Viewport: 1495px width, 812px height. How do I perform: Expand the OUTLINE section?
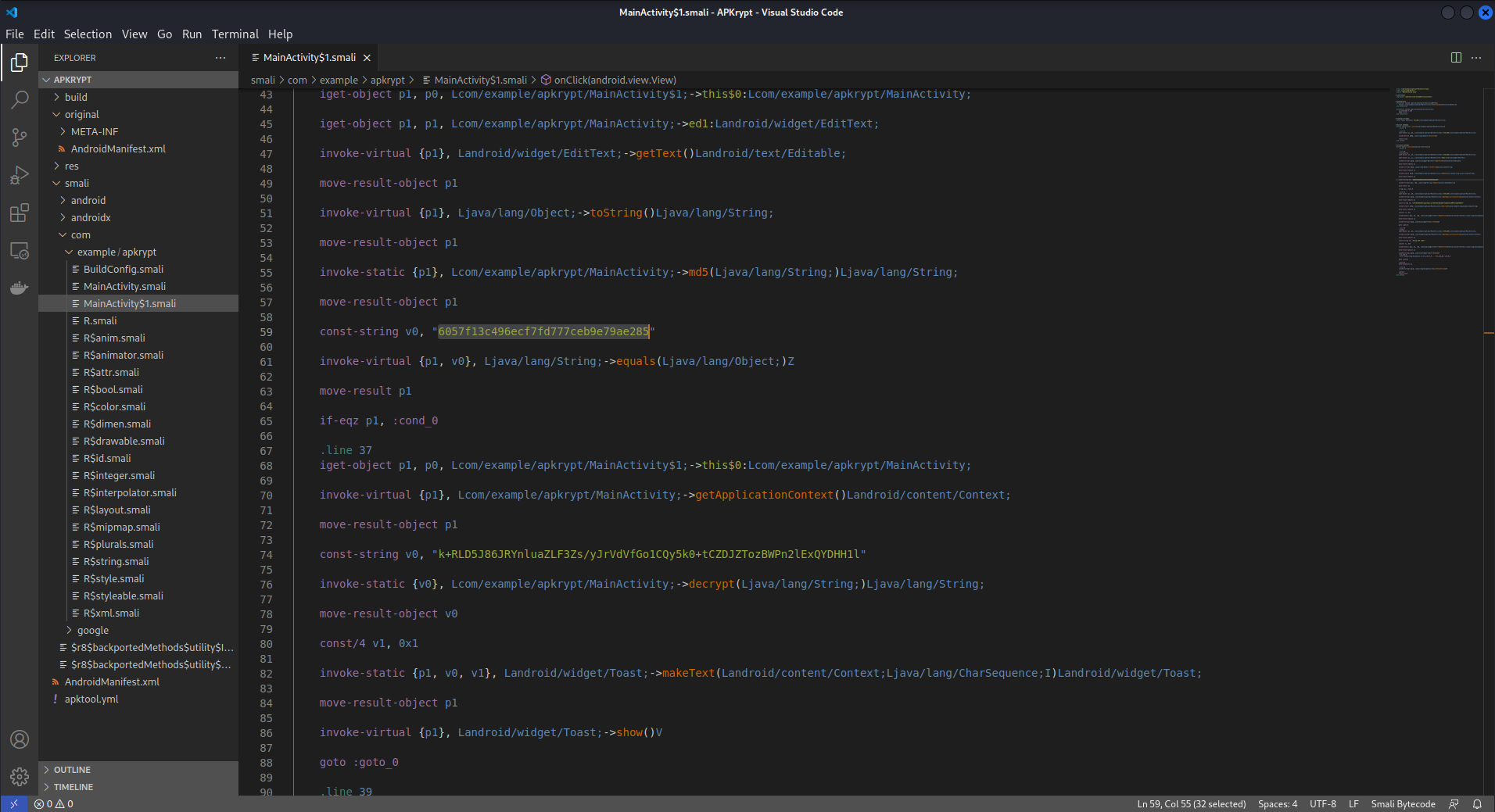point(138,770)
